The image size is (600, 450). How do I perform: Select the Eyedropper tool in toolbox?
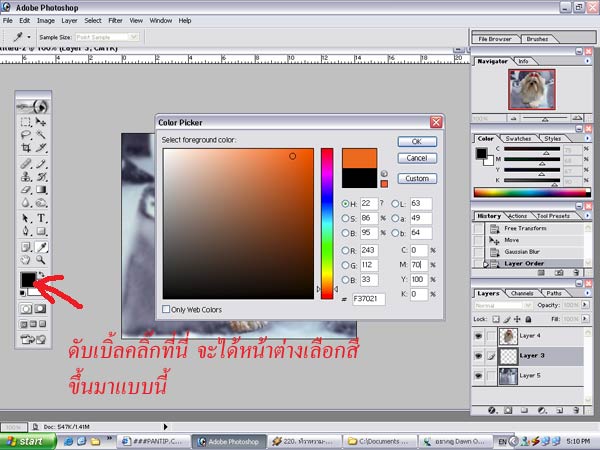[41, 247]
